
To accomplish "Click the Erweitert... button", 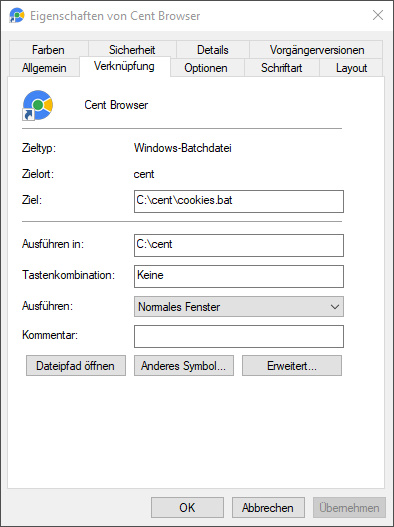I will click(x=292, y=365).
